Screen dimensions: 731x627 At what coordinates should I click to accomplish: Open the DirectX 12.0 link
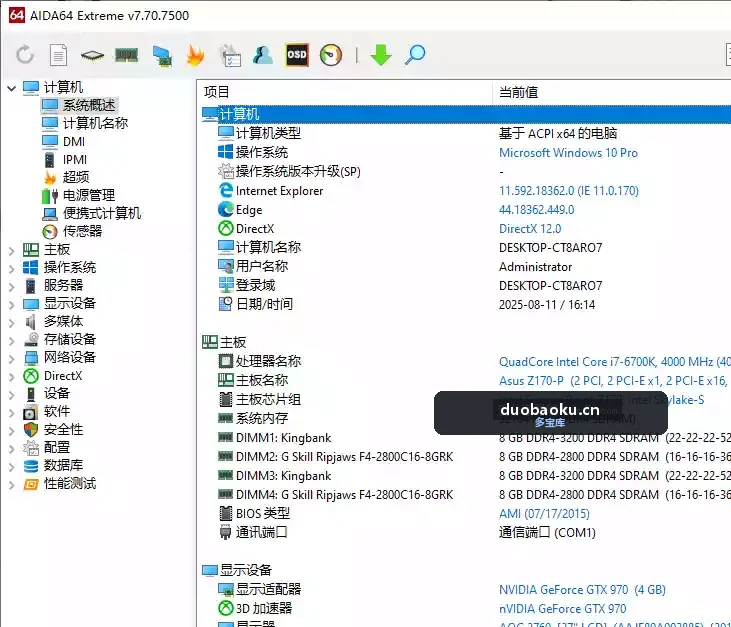530,229
